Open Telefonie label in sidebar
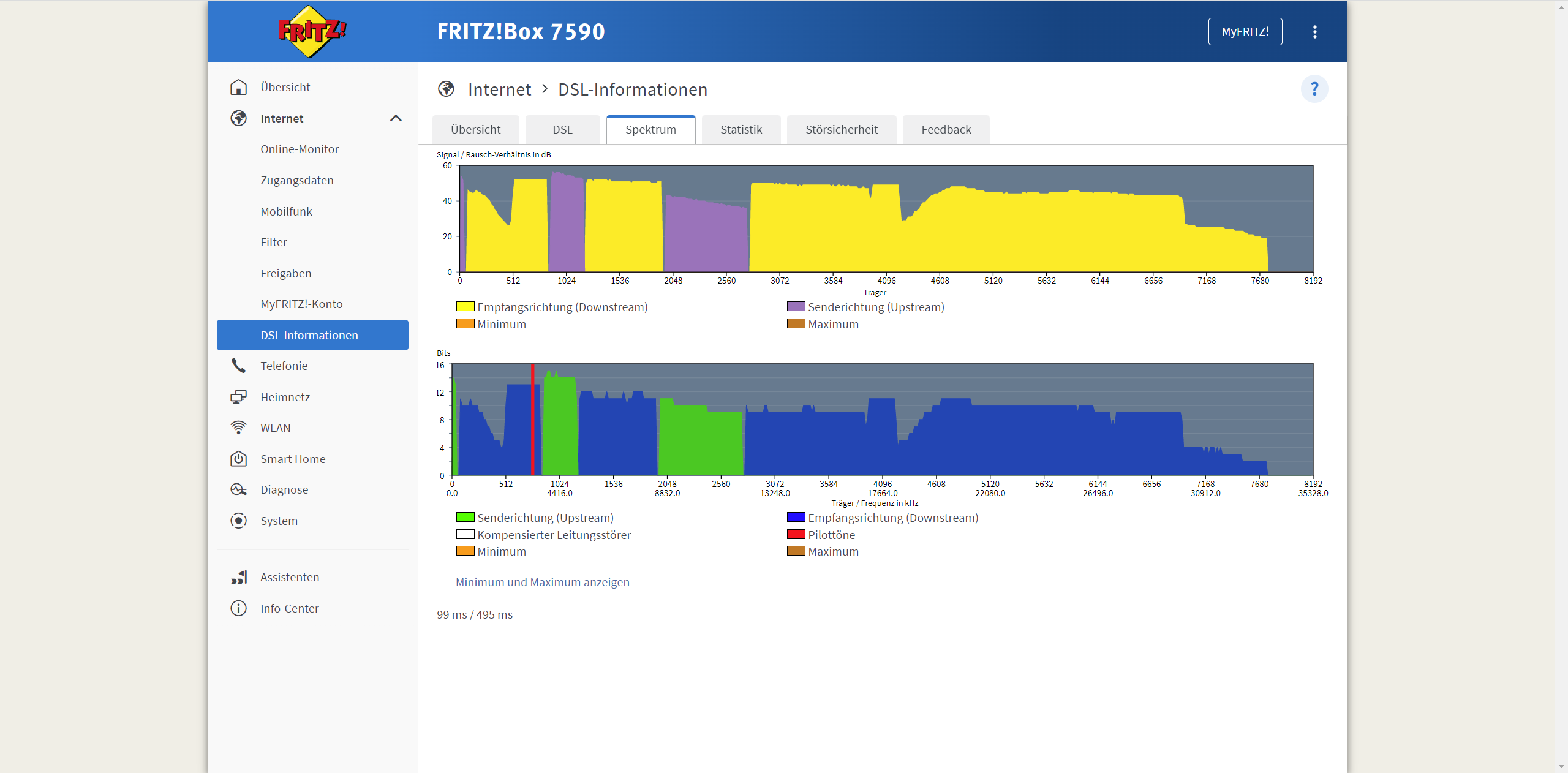Viewport: 1568px width, 773px height. pos(284,366)
